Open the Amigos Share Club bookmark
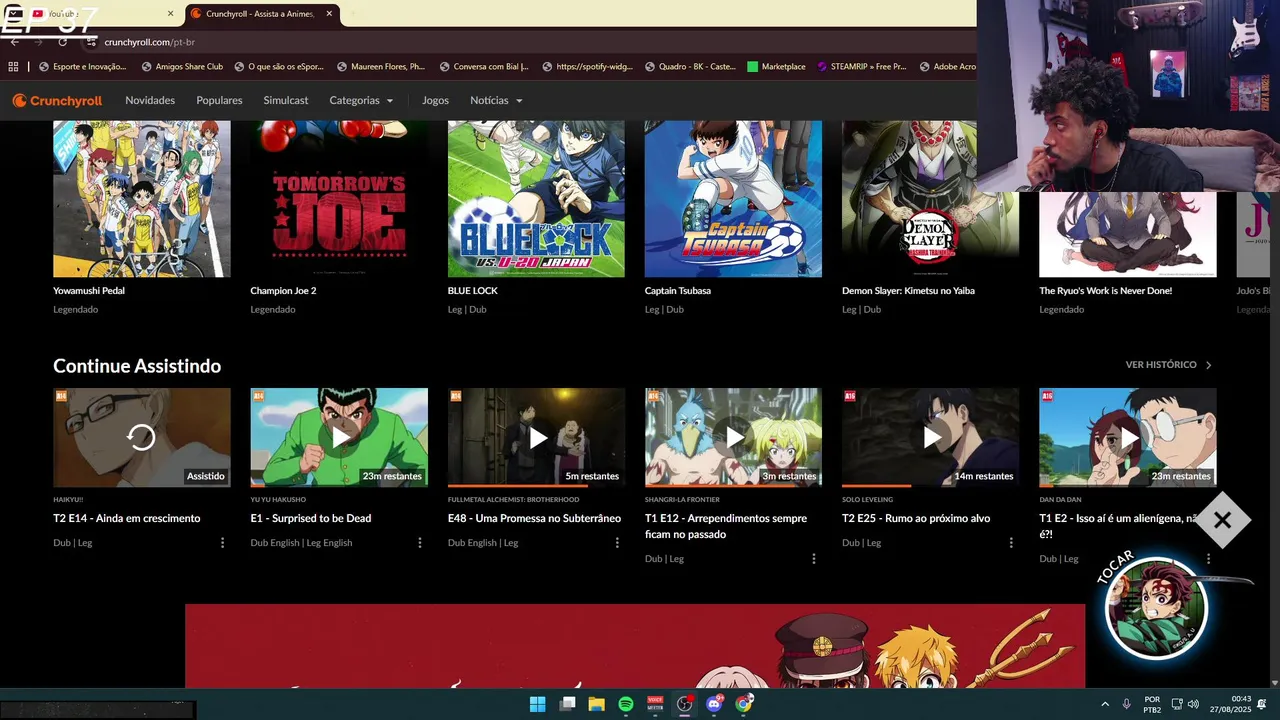This screenshot has height=720, width=1280. [182, 67]
